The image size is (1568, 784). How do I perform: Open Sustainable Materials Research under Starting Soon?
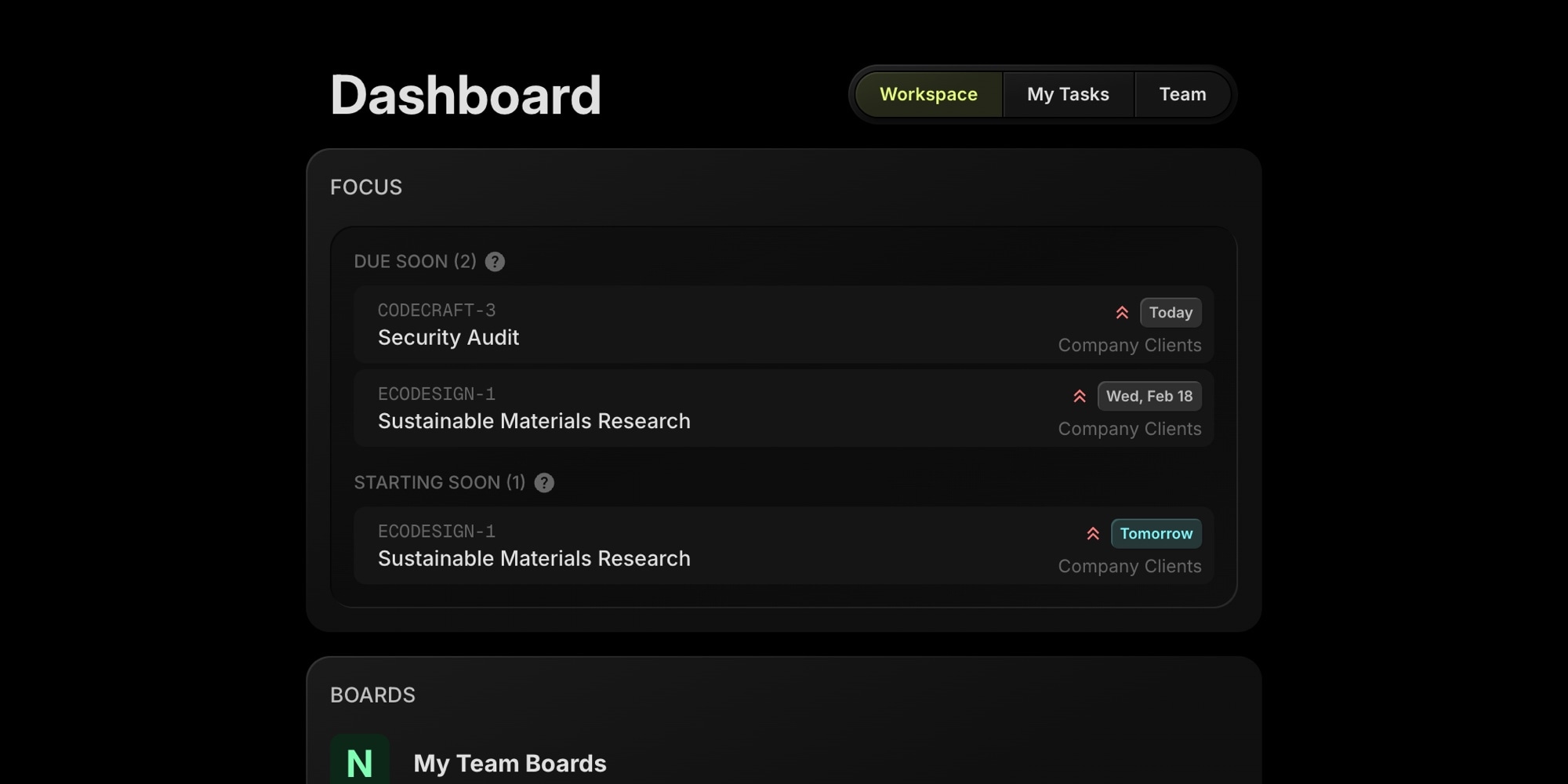(x=534, y=559)
